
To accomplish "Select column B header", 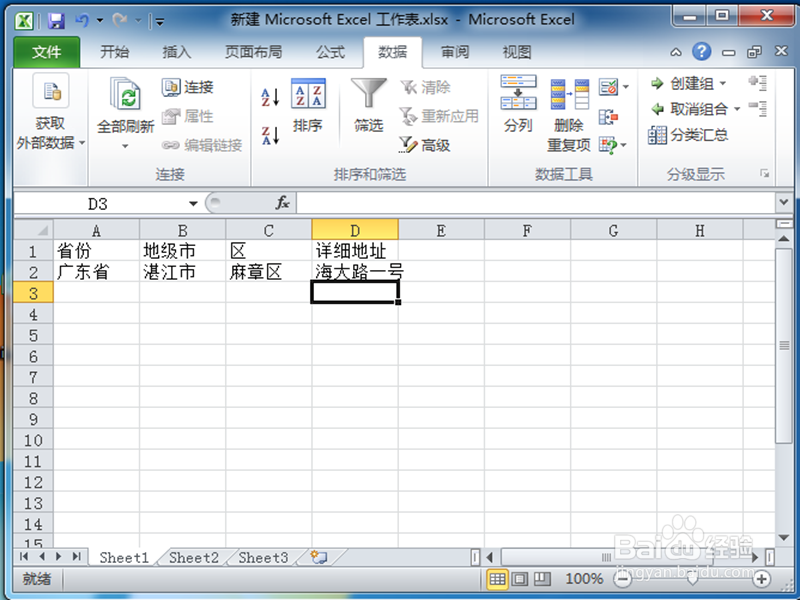I will [183, 230].
